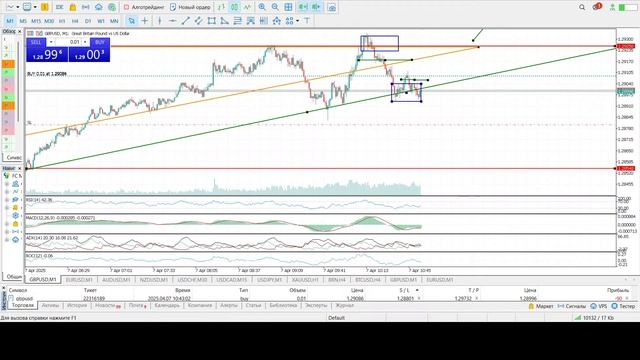Switch to EURUSD,M1 chart tab
This screenshot has width=640, height=360.
tap(79, 280)
